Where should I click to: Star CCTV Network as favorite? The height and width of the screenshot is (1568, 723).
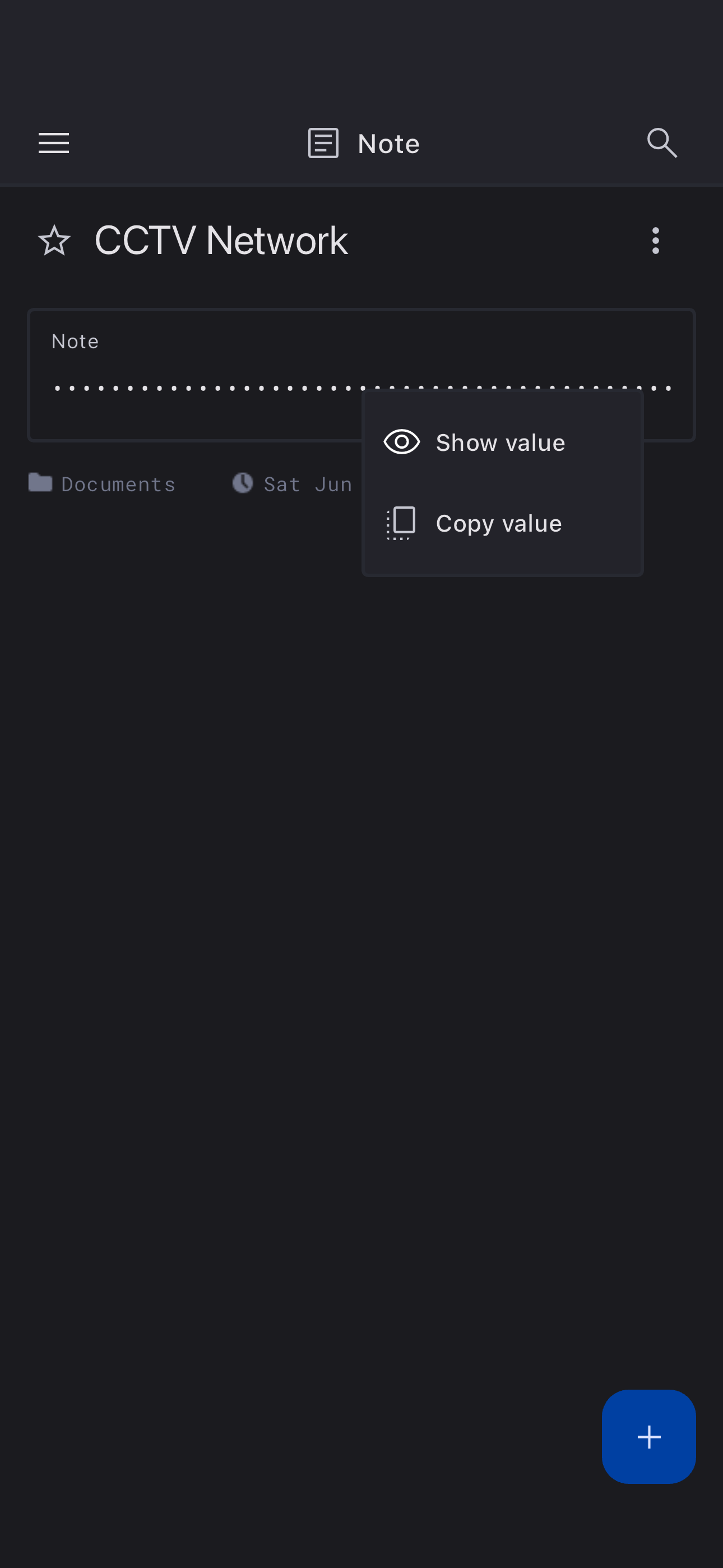click(x=54, y=241)
